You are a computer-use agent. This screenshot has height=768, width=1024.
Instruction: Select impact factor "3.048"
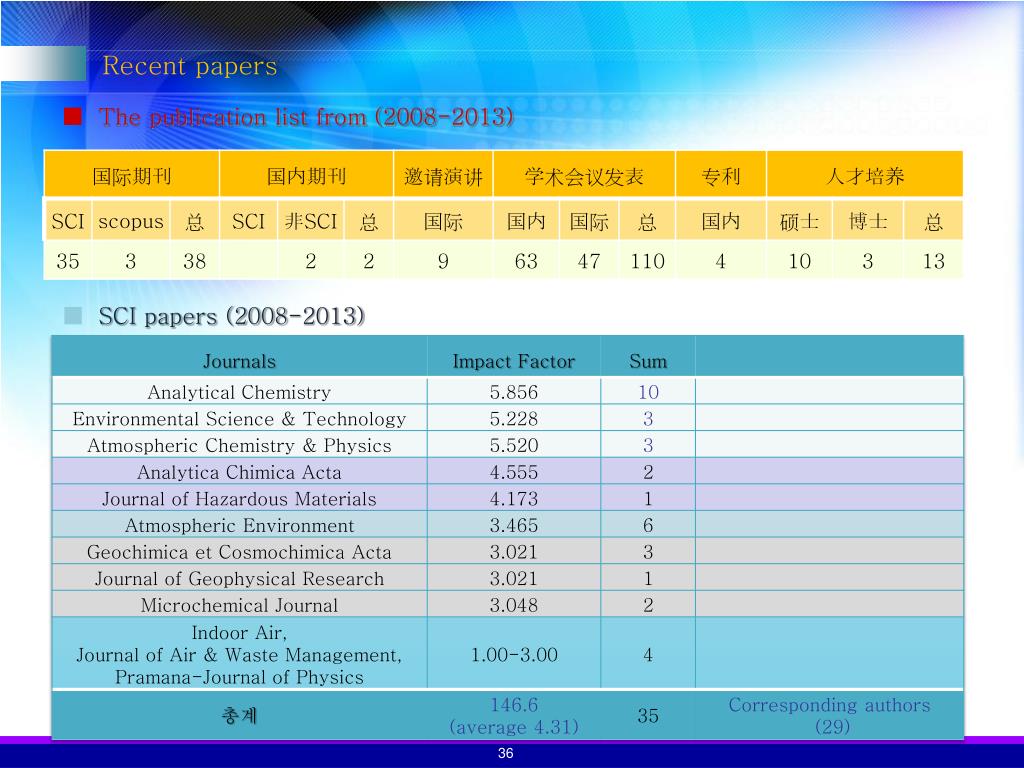pyautogui.click(x=514, y=605)
